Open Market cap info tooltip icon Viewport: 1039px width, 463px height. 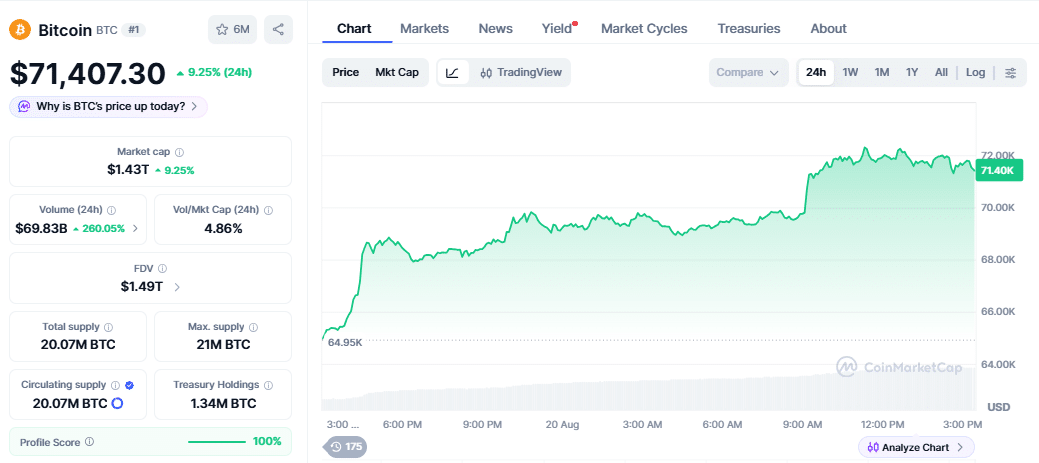pos(180,152)
